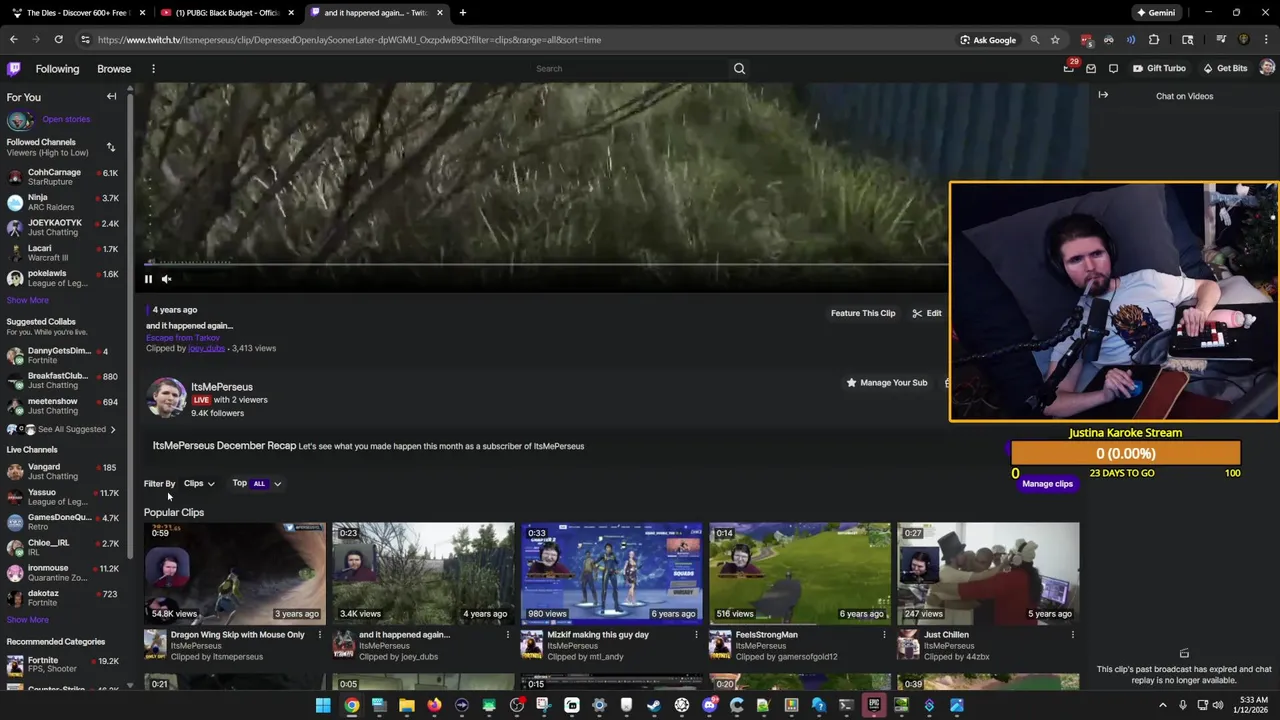Click Gift Turbo button
Screen dimensions: 1280x720
tap(1159, 69)
